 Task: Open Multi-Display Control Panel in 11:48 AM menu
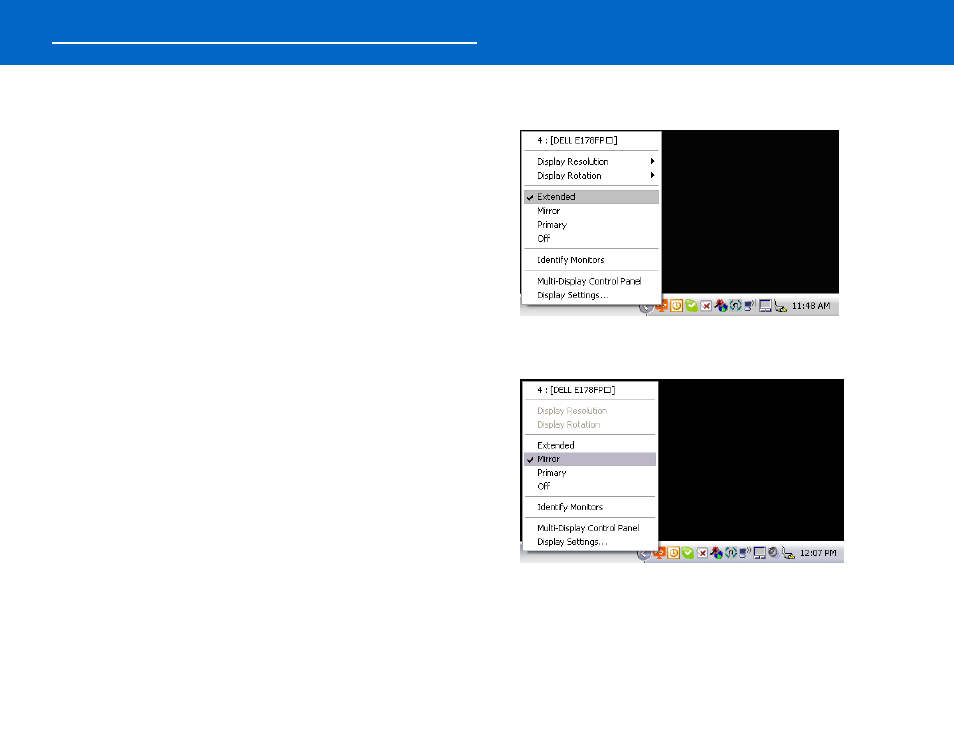[591, 281]
